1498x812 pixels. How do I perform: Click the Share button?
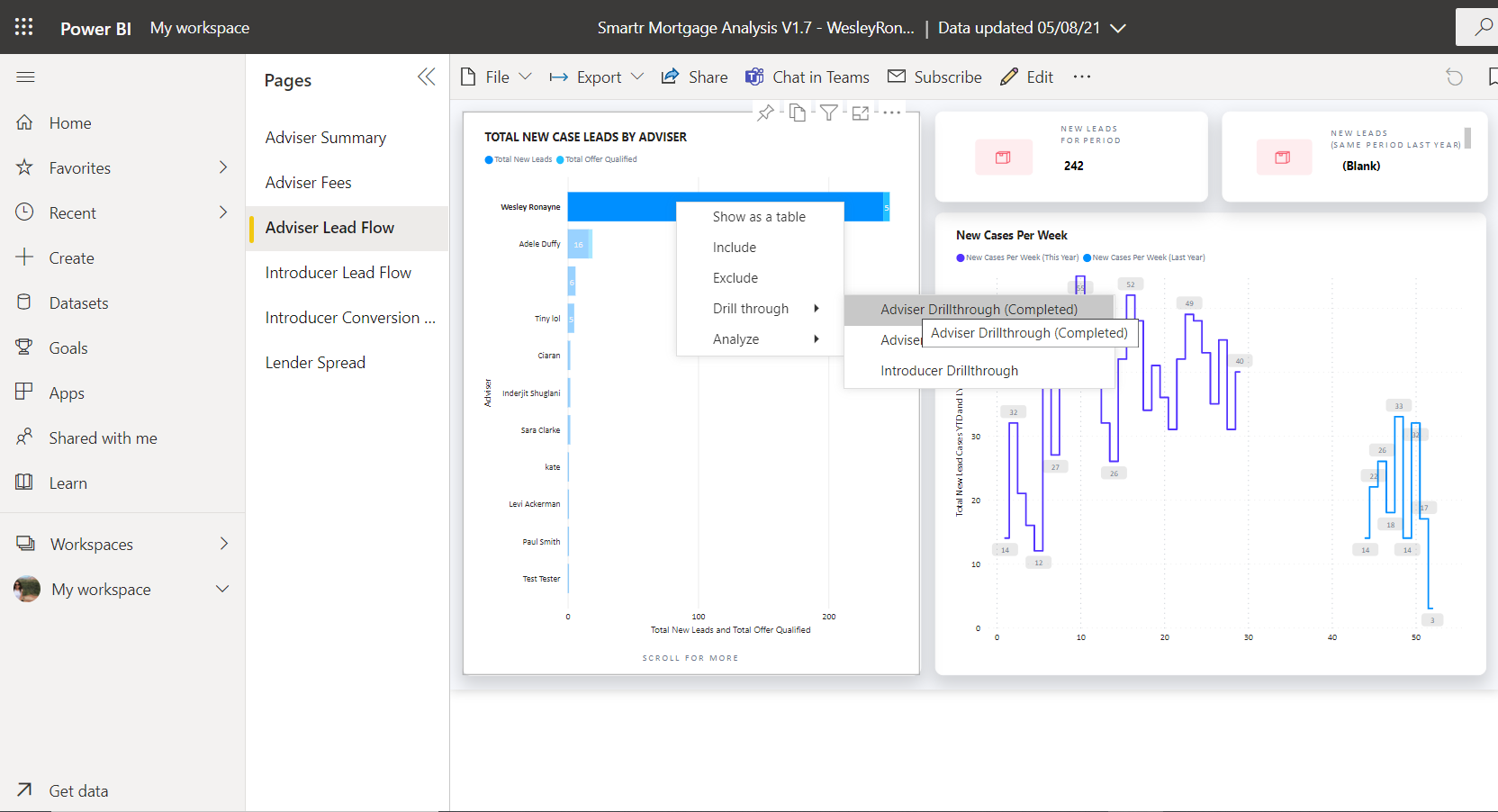[694, 77]
